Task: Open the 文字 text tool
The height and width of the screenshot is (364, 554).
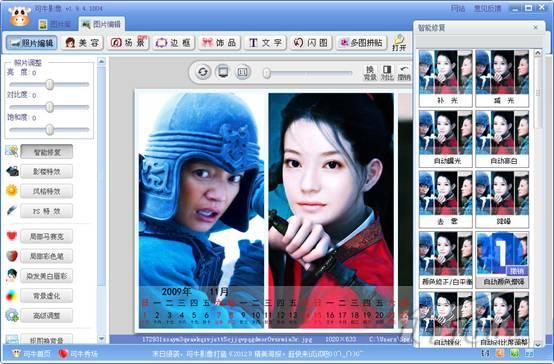Action: [265, 43]
